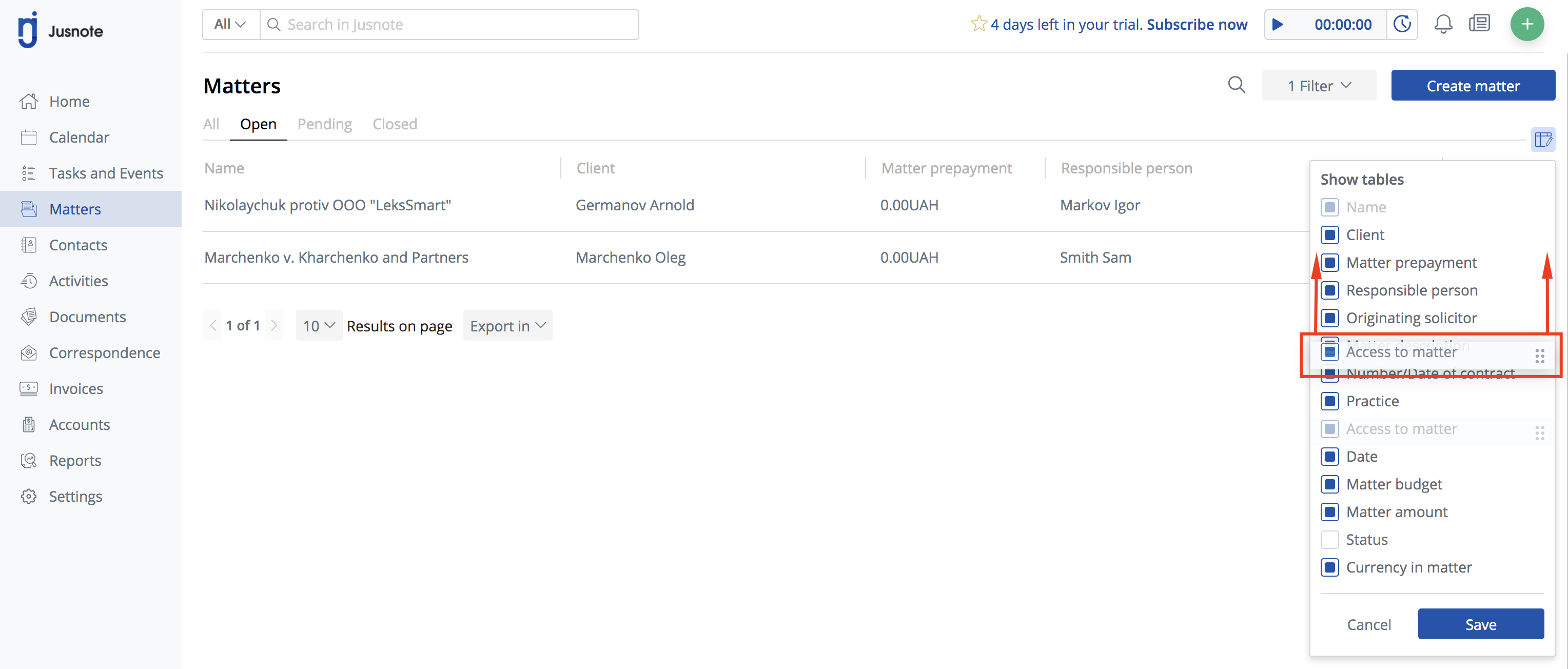Open matter Nikolaychuk protiv OOO "LeksSmart"

click(327, 205)
